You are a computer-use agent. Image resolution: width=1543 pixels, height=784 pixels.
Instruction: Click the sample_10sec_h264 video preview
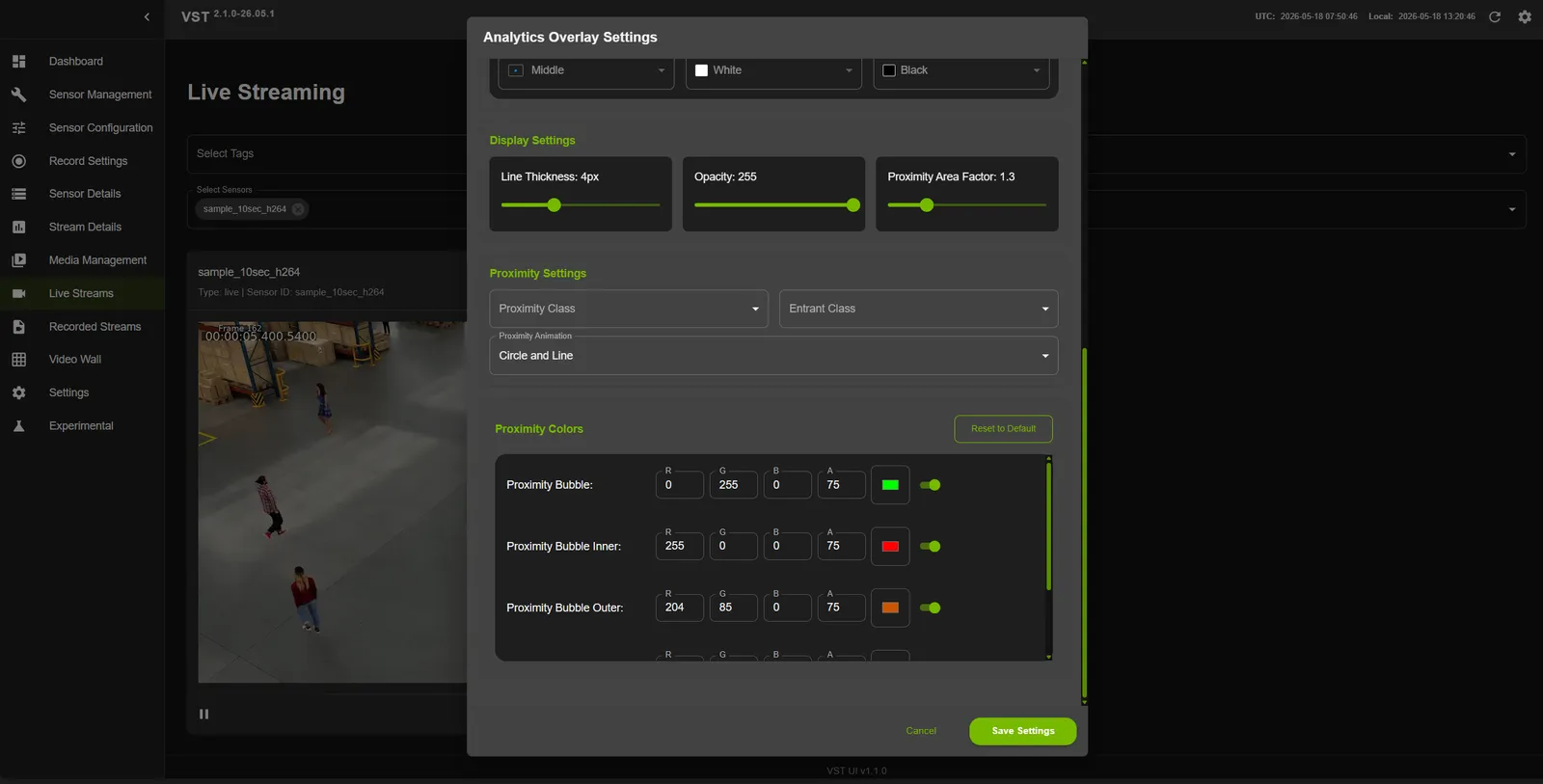coord(333,502)
